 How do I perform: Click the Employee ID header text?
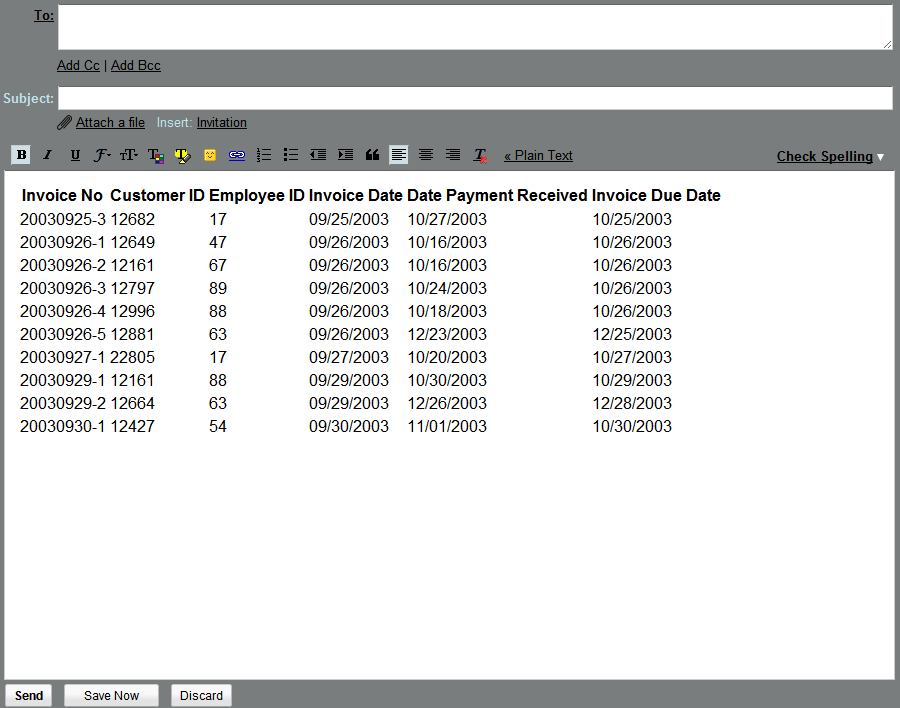tap(257, 195)
